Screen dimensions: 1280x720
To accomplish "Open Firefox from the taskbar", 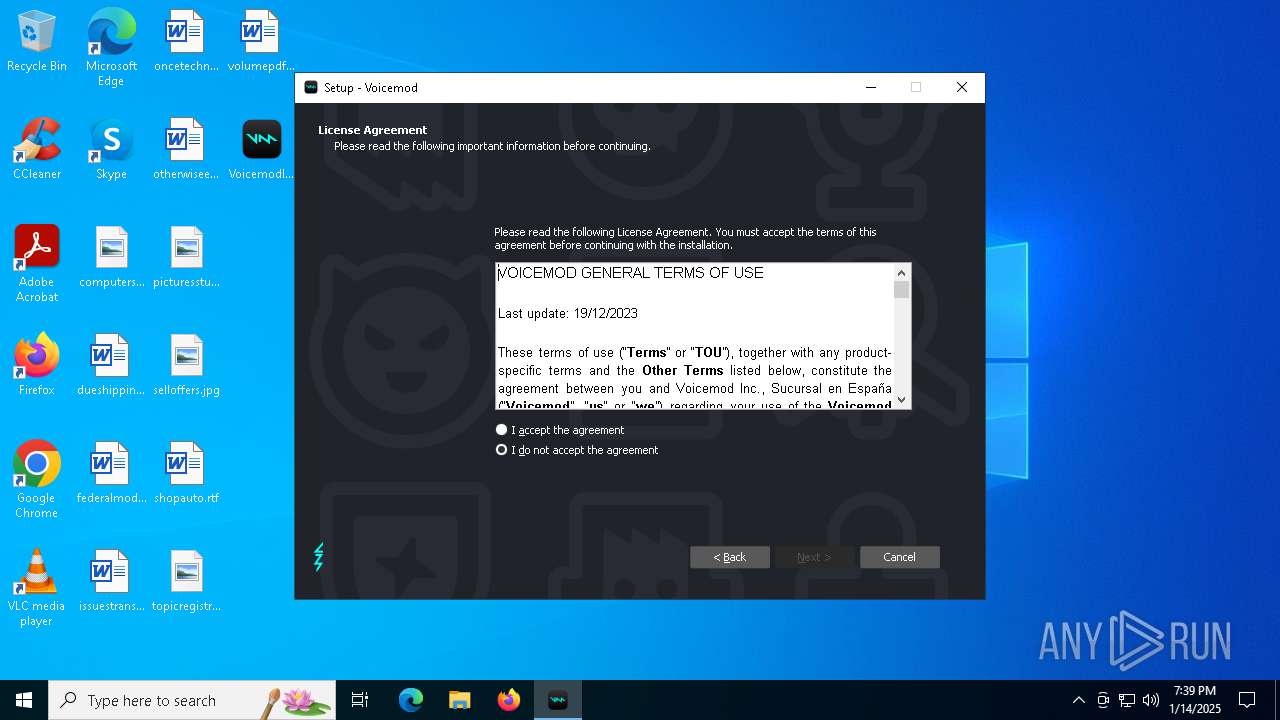I will click(x=509, y=700).
